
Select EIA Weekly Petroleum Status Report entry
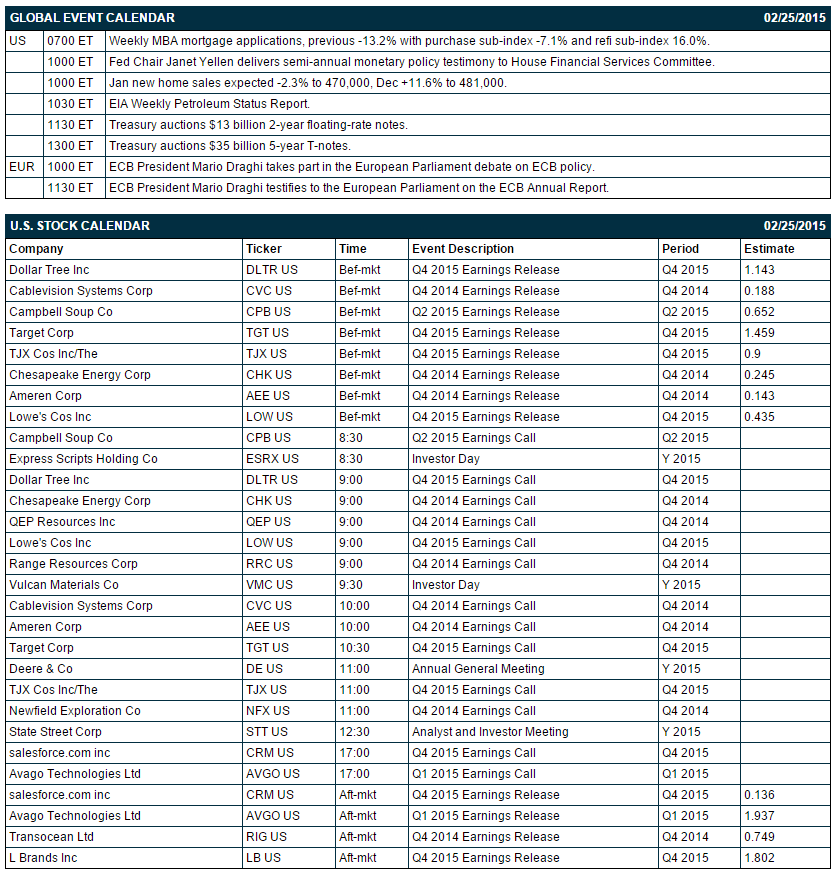(x=209, y=104)
